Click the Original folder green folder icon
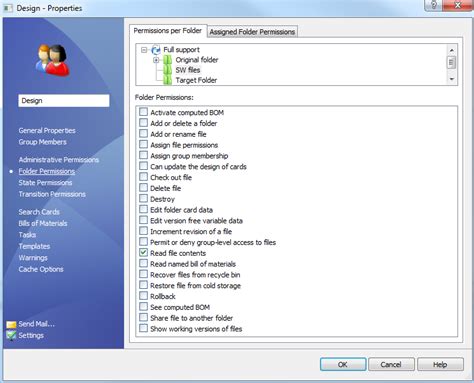Screen dimensions: 474x383 click(x=167, y=60)
